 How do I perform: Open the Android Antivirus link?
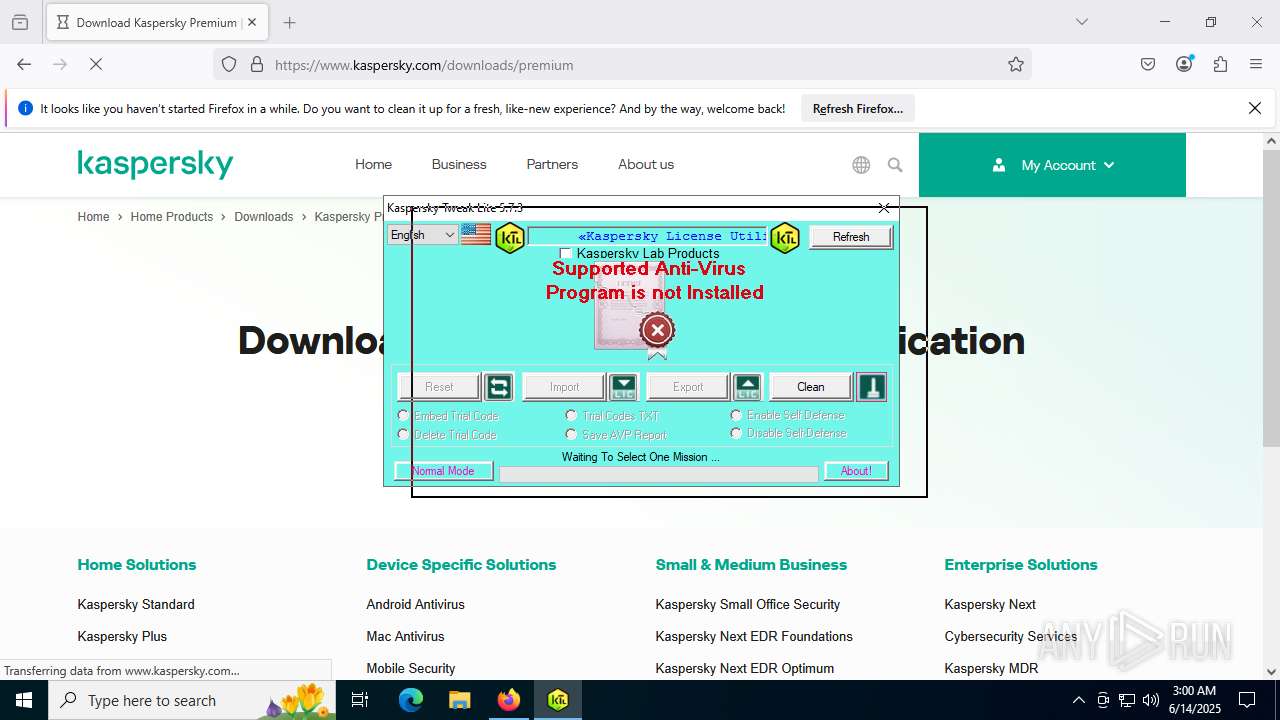pyautogui.click(x=415, y=604)
